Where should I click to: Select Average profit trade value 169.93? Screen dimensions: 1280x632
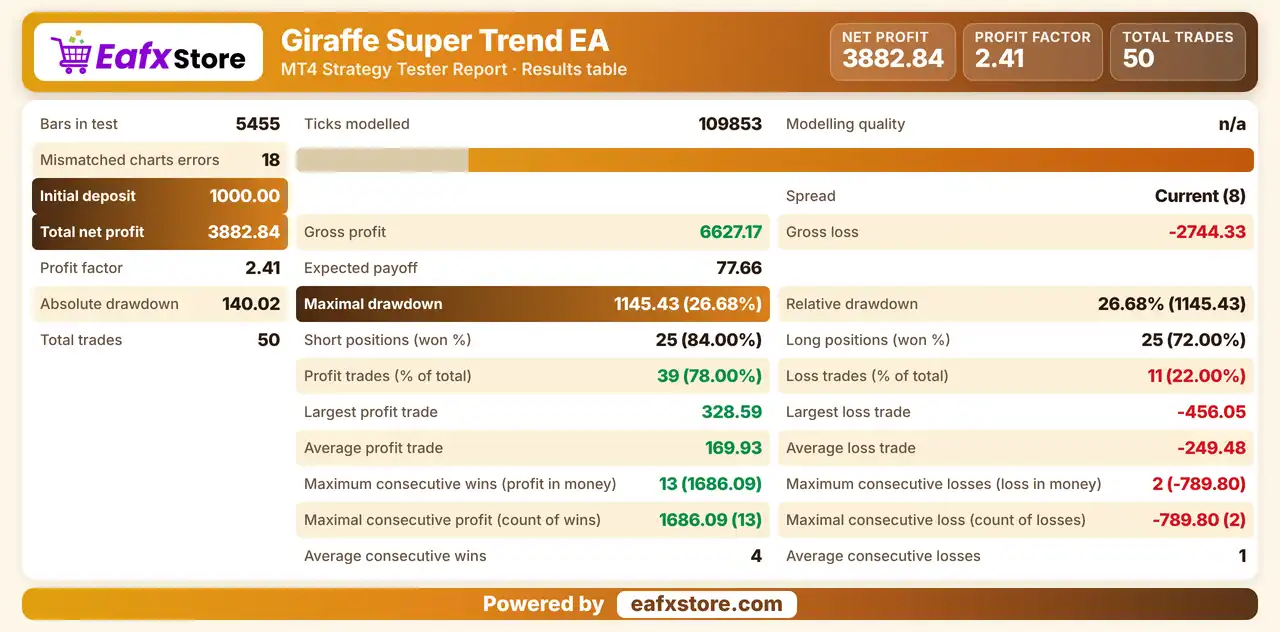tap(734, 448)
